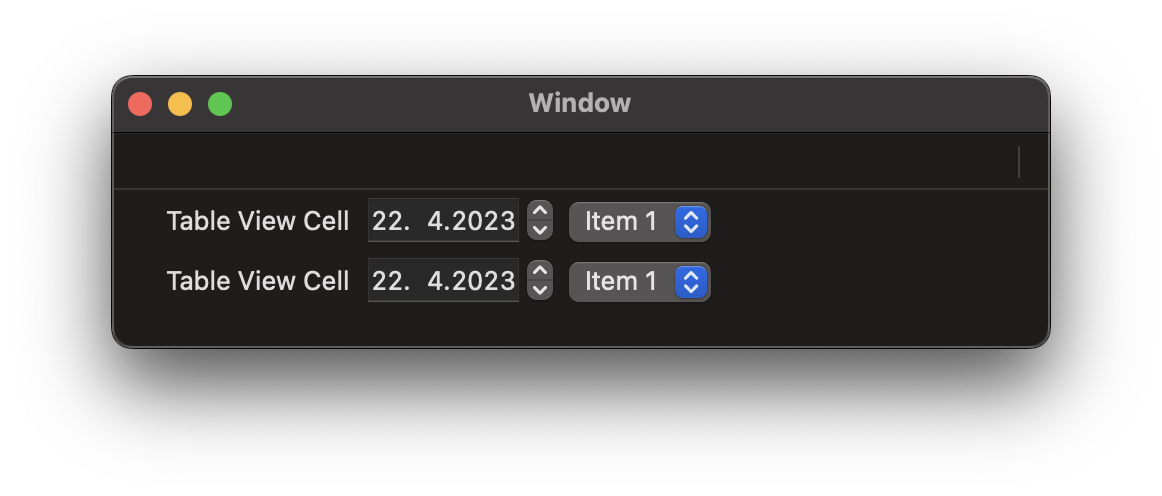This screenshot has width=1162, height=496.
Task: Click the blue chevron on second row's Item 1
Action: pyautogui.click(x=691, y=282)
